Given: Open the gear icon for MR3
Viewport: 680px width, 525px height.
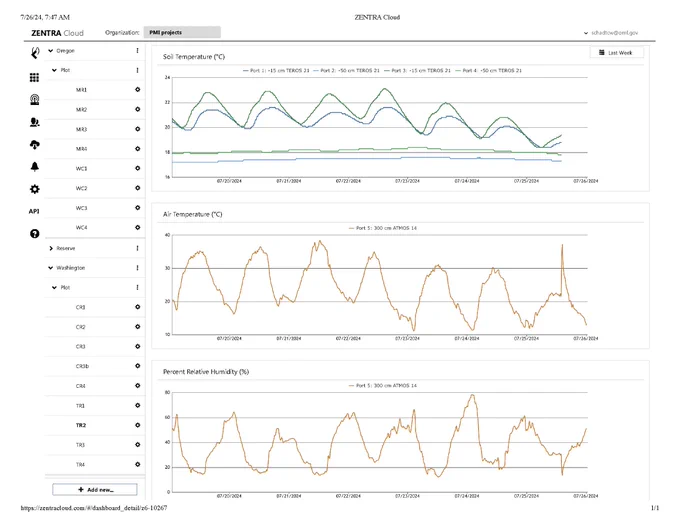Looking at the screenshot, I should coord(137,129).
